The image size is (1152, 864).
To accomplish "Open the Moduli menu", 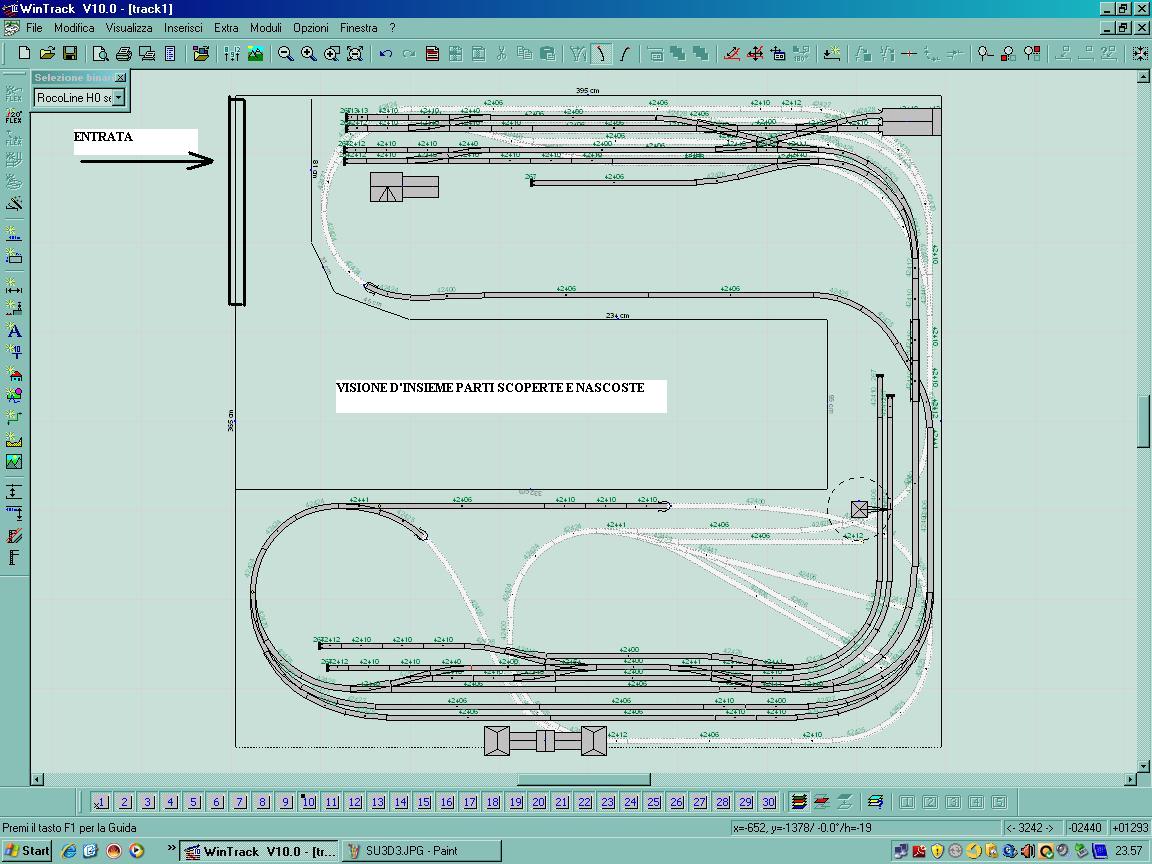I will [266, 28].
